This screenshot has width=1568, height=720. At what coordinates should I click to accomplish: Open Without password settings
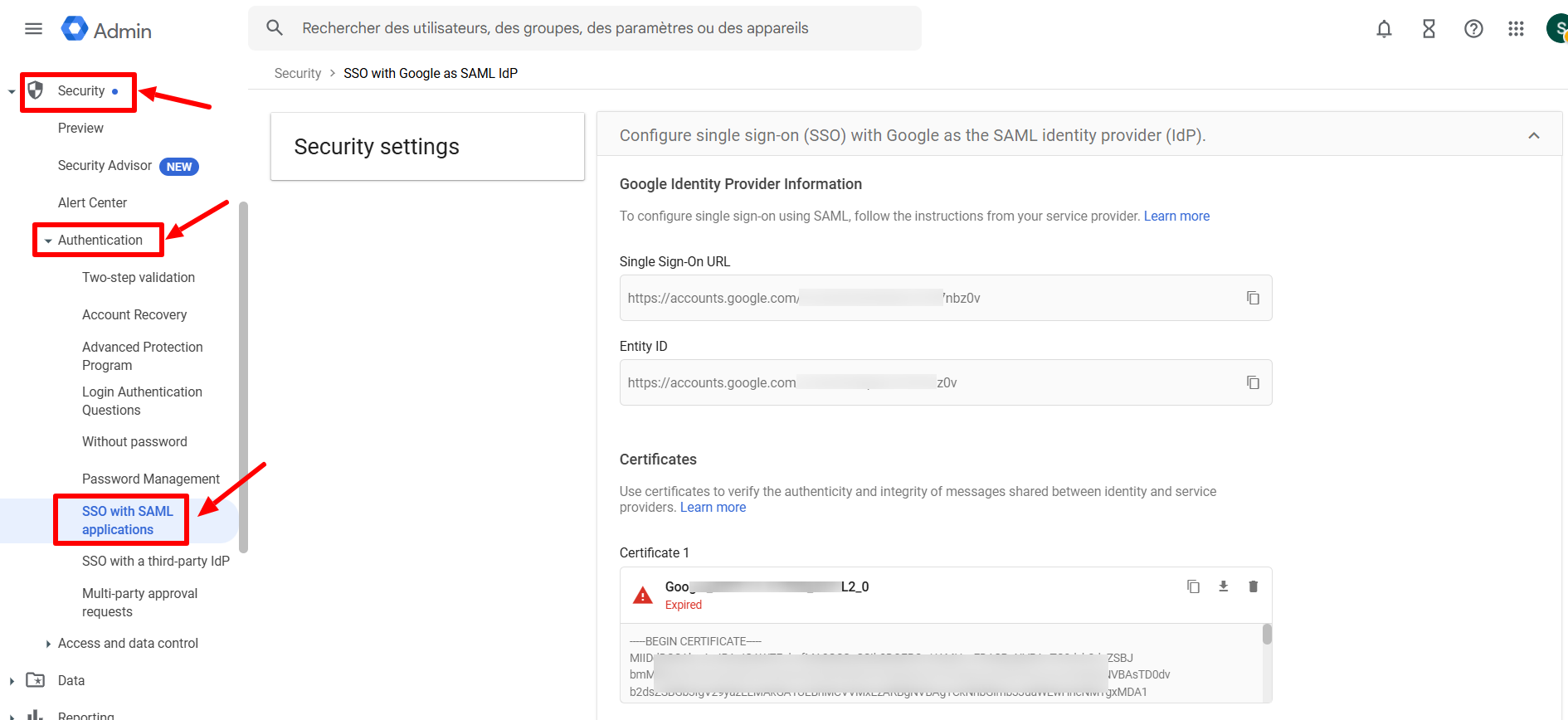coord(134,441)
